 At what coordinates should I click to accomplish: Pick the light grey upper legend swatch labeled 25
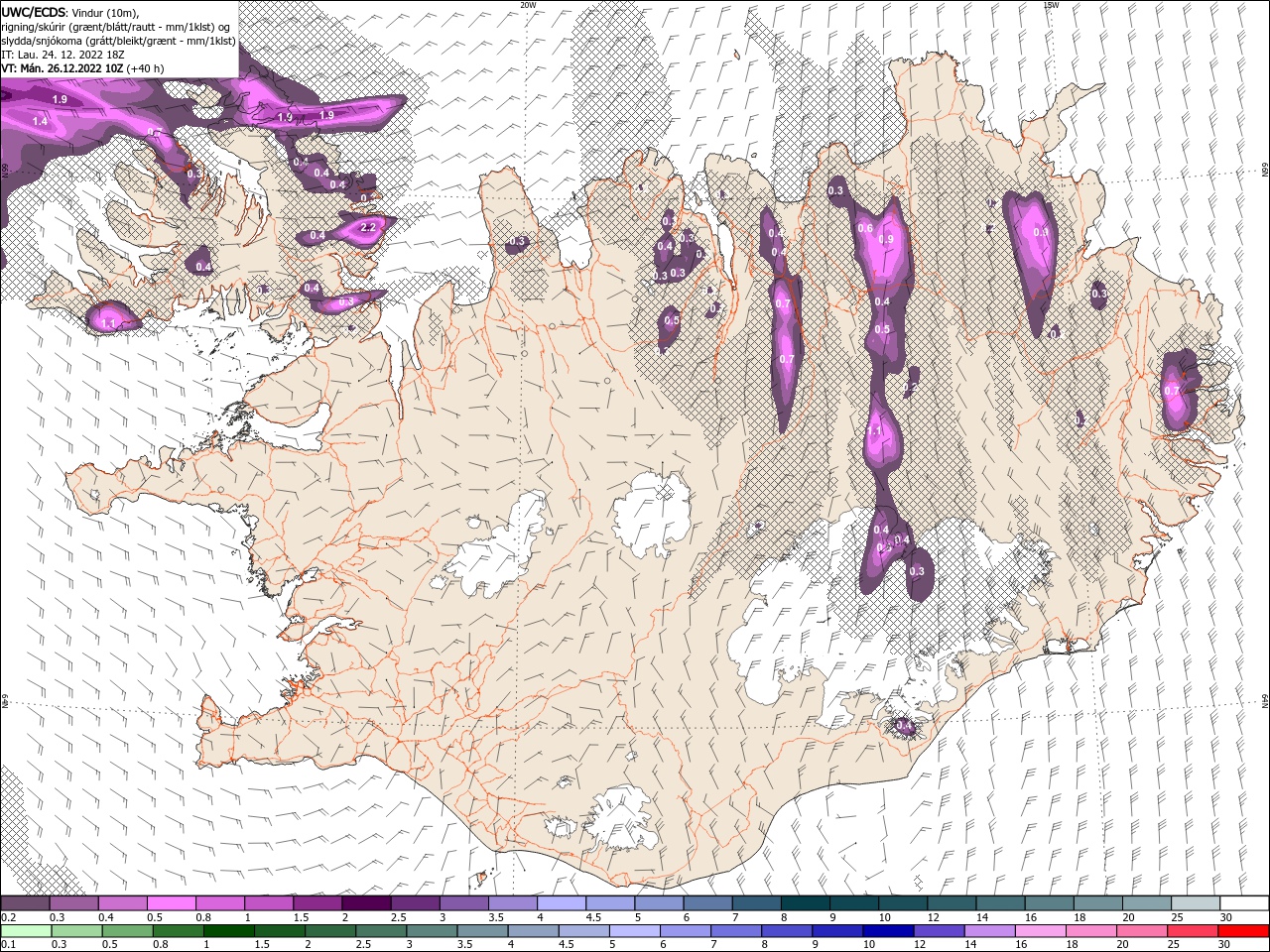click(1197, 903)
